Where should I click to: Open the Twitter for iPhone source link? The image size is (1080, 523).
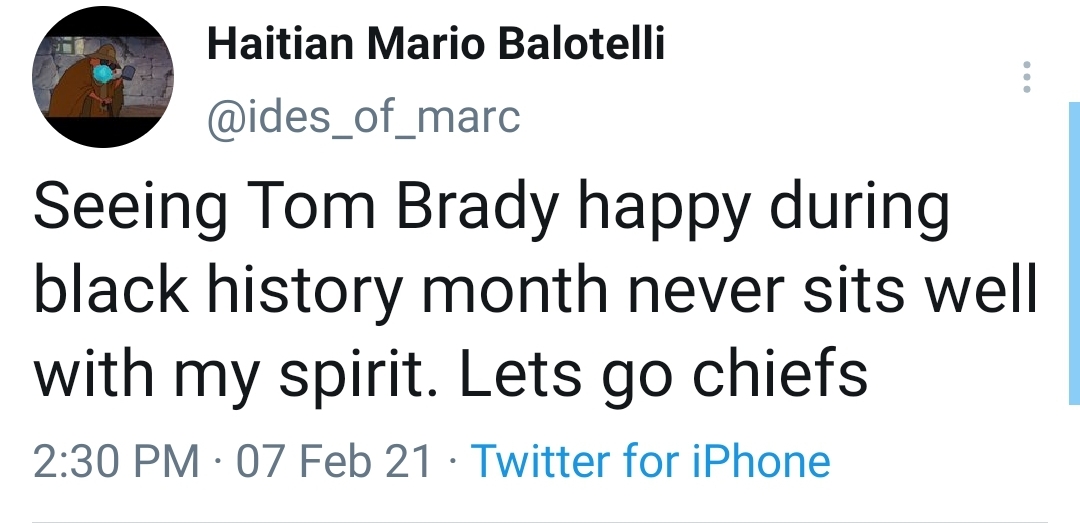[650, 462]
